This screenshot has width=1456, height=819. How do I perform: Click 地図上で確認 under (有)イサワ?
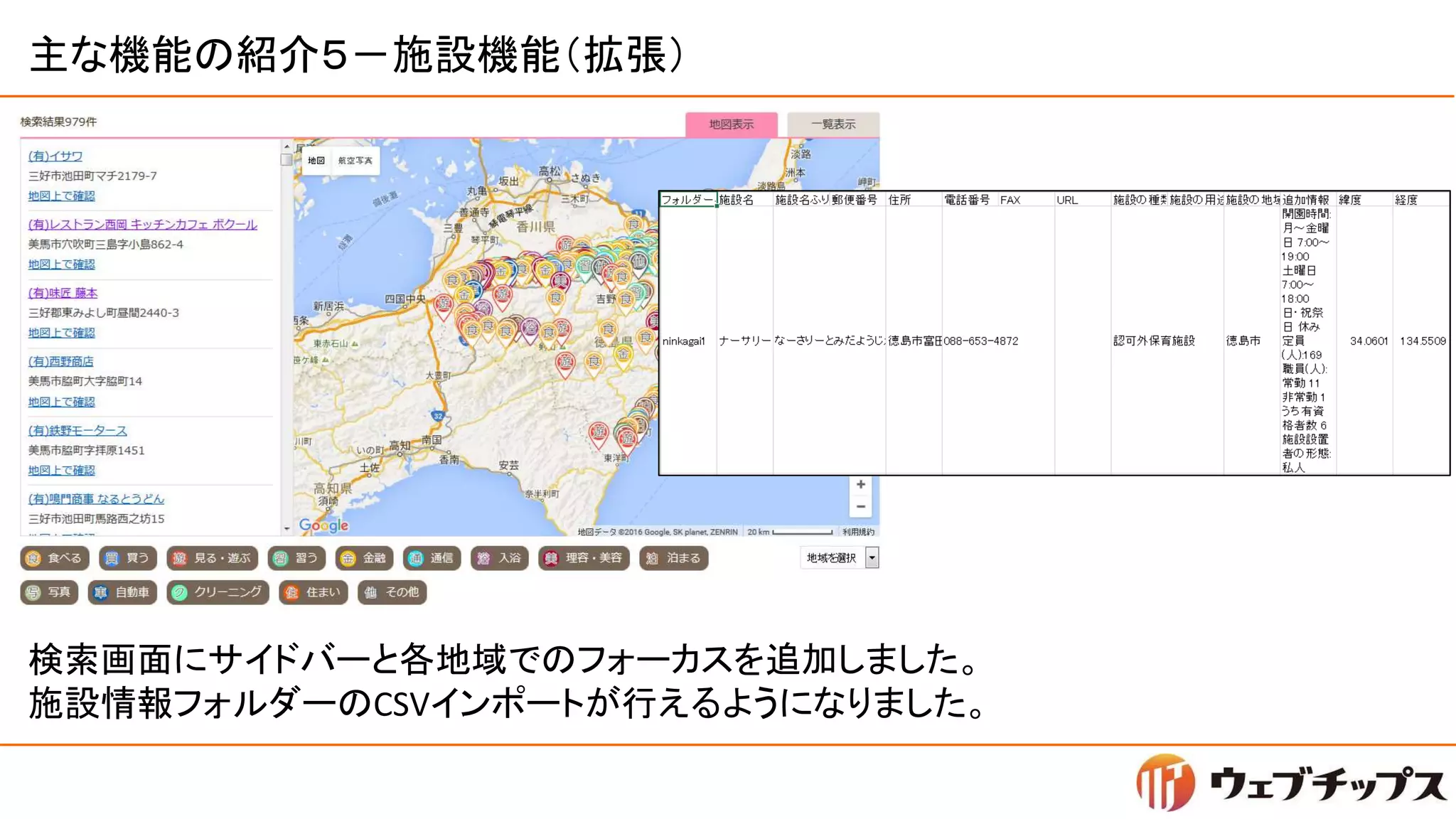[62, 196]
